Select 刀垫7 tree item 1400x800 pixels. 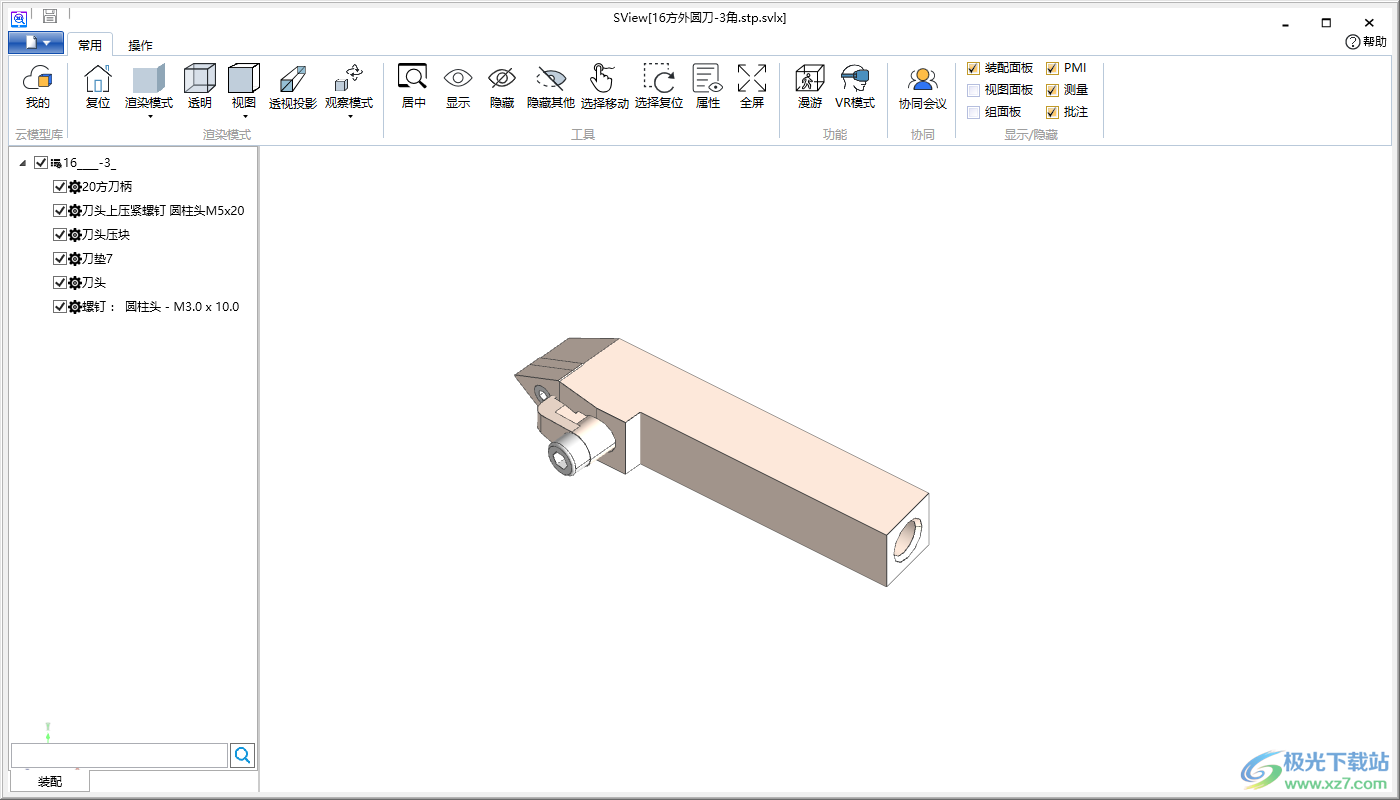[x=97, y=258]
